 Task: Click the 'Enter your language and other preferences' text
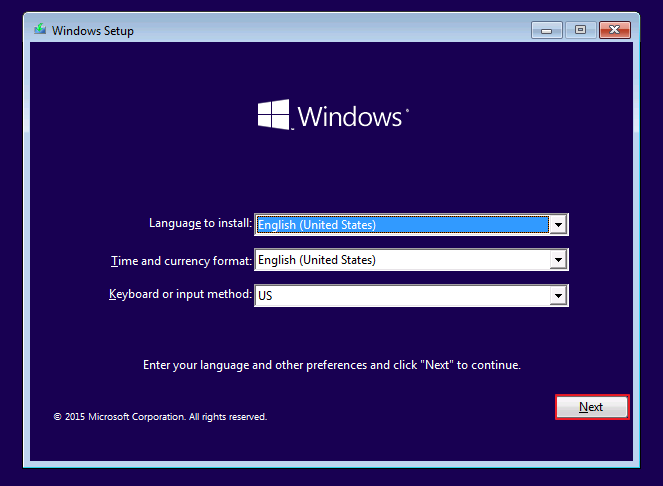pyautogui.click(x=332, y=365)
